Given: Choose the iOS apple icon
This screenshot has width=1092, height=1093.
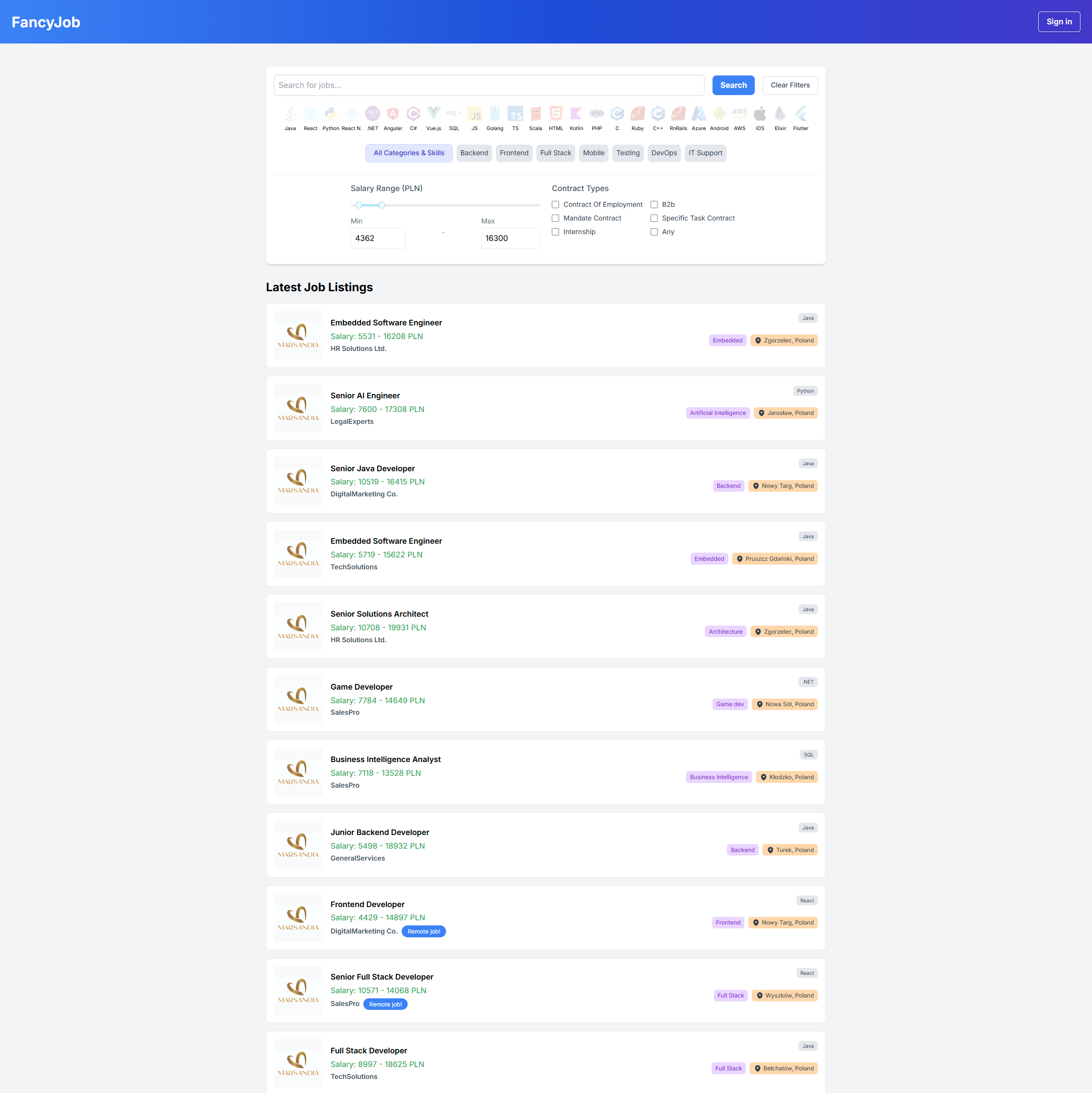Looking at the screenshot, I should tap(760, 114).
